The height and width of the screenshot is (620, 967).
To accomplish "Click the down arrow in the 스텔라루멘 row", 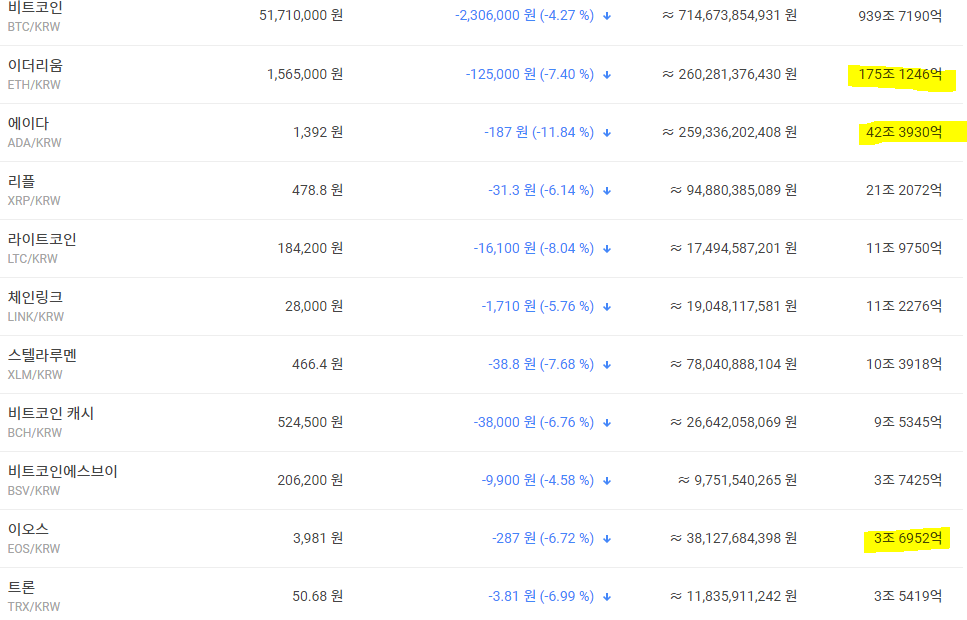I will click(x=607, y=365).
